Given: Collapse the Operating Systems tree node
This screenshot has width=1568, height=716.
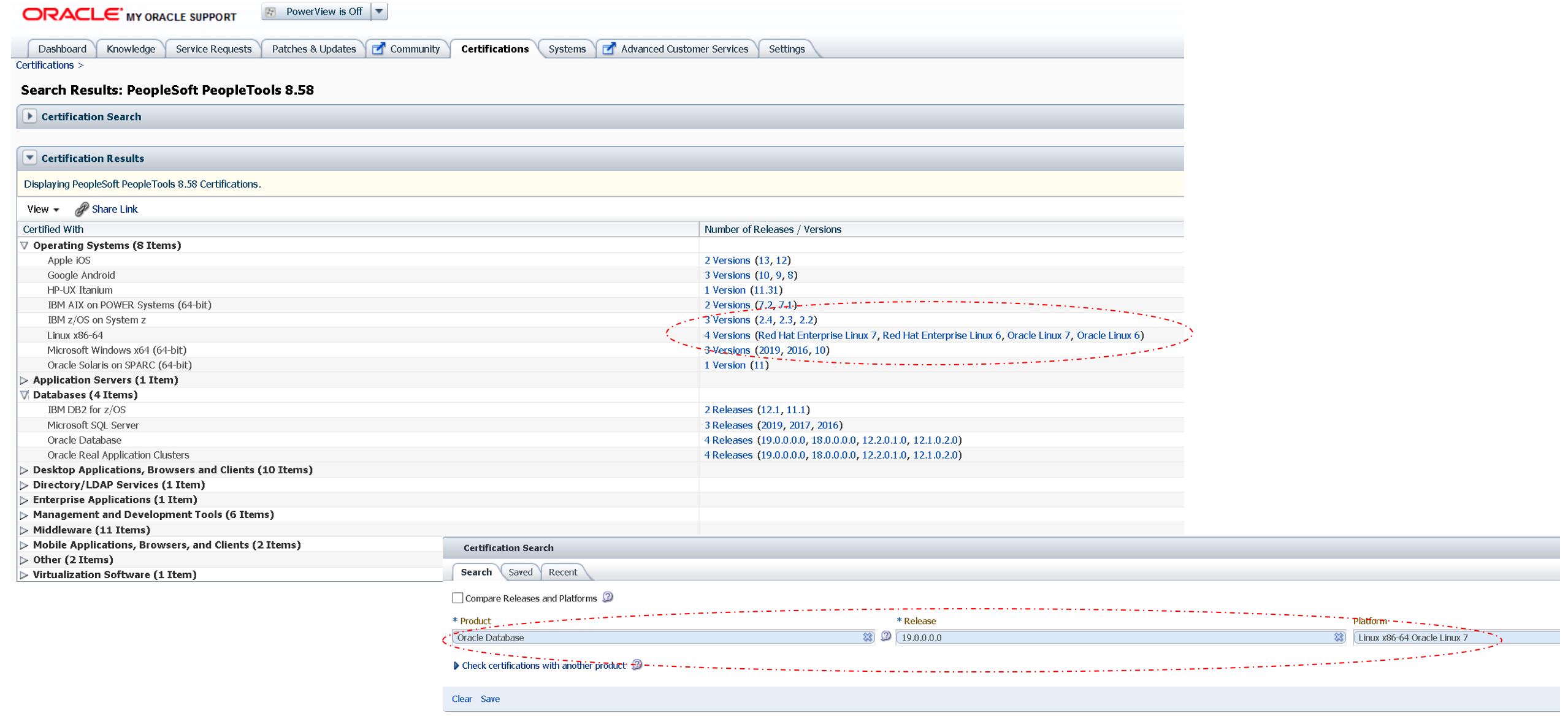Looking at the screenshot, I should [25, 245].
